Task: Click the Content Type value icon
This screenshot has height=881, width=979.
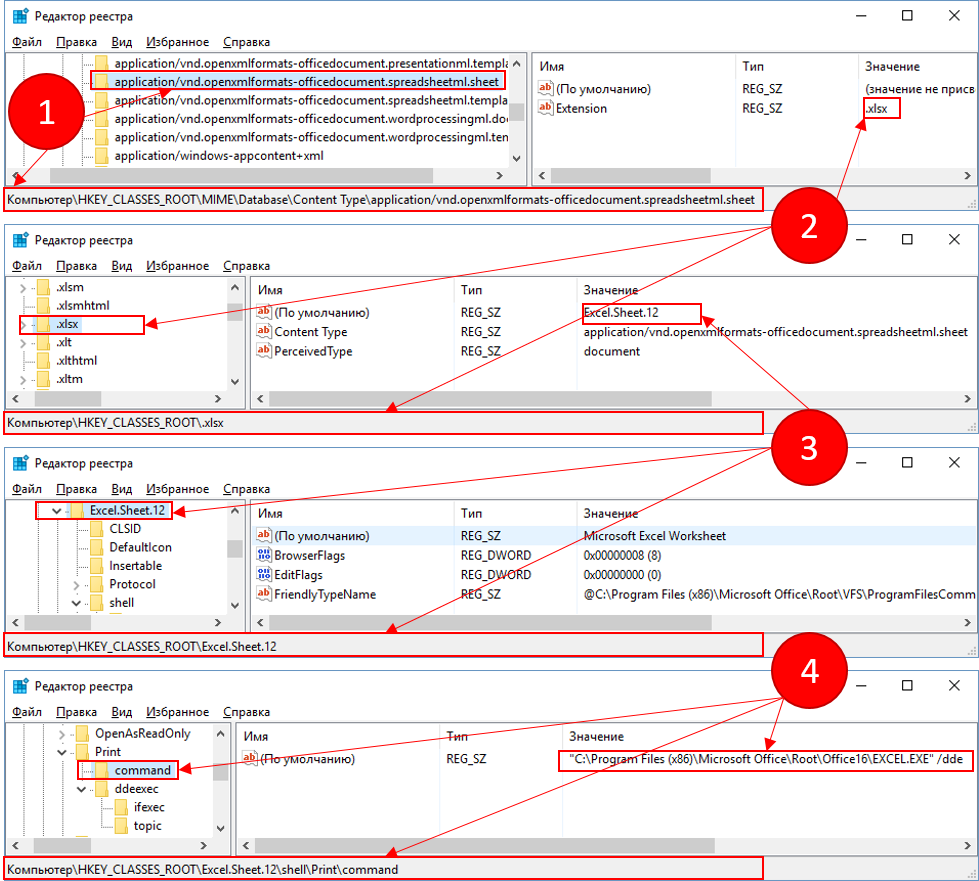Action: pos(264,332)
